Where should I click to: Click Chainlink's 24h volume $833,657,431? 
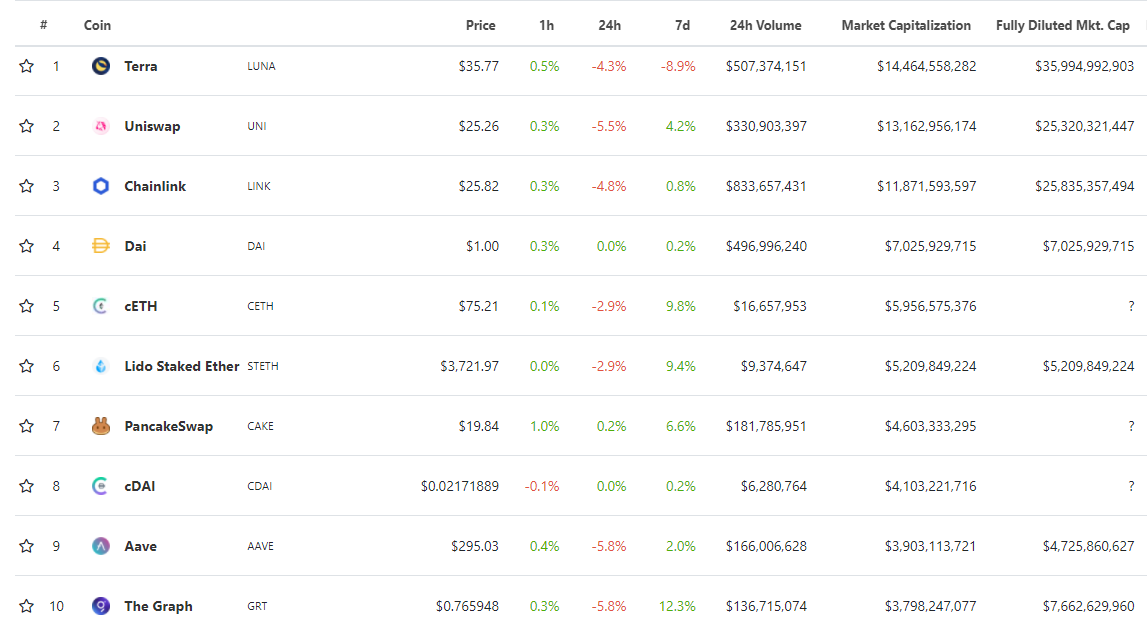point(766,186)
